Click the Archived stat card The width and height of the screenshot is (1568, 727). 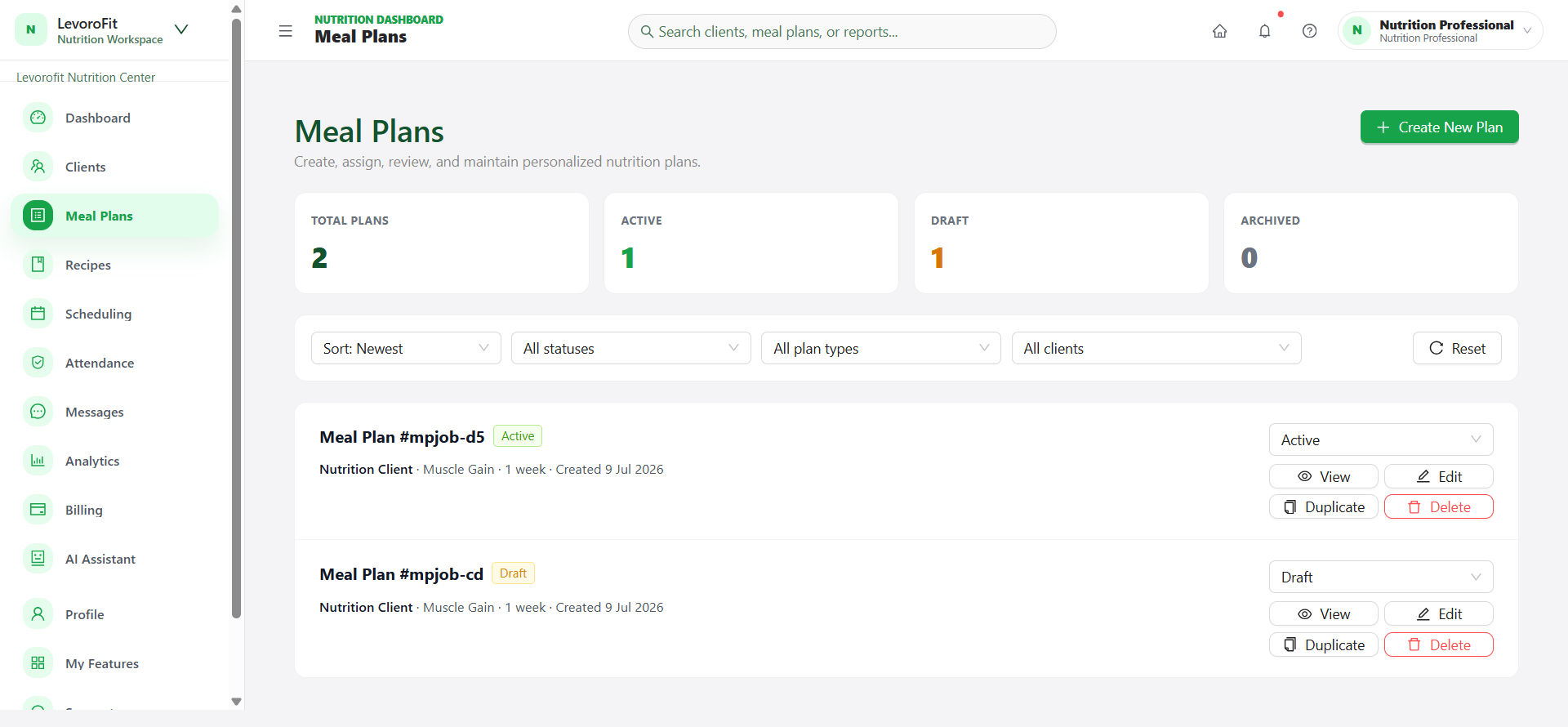pyautogui.click(x=1371, y=243)
